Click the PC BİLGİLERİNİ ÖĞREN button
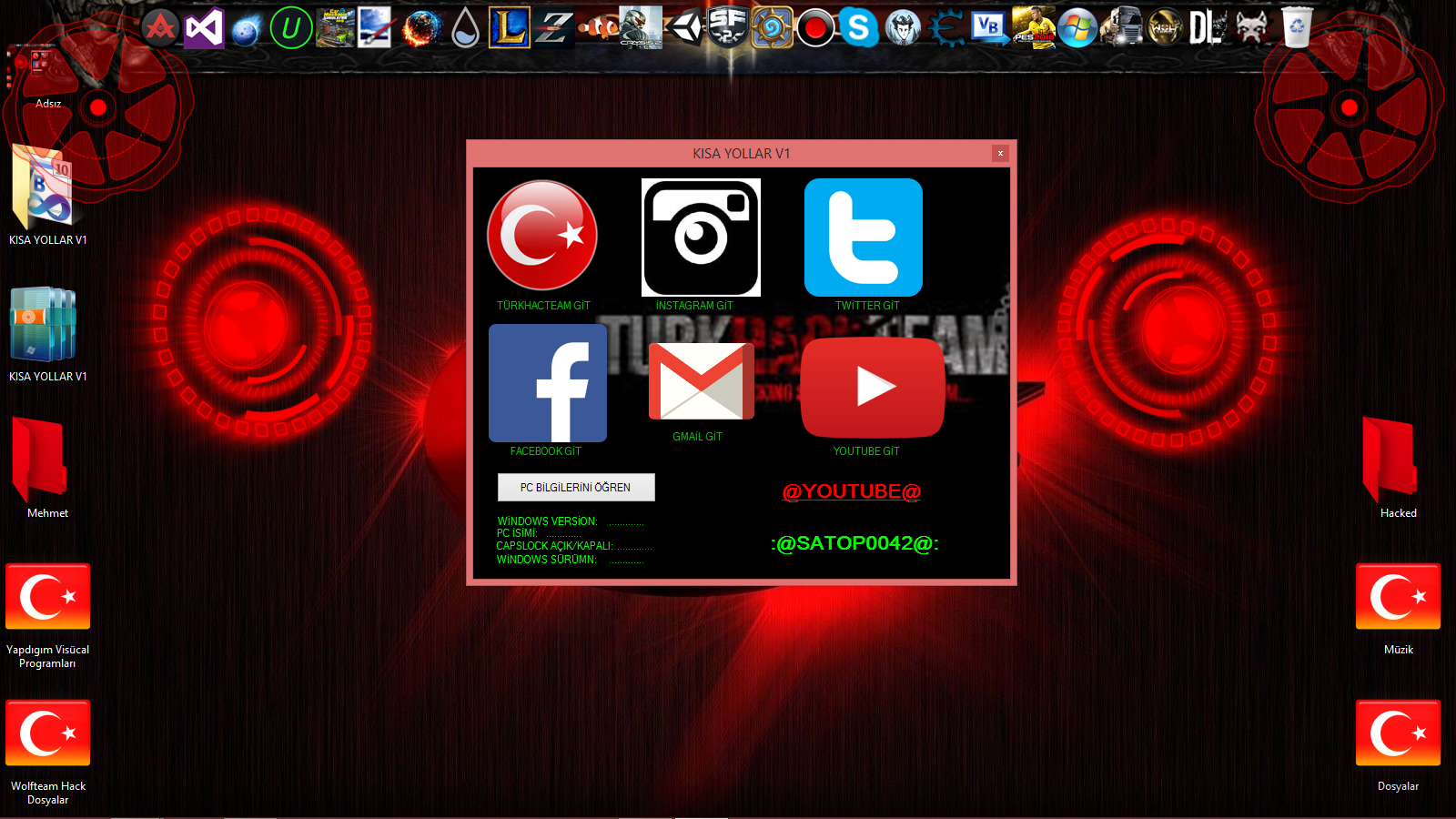The image size is (1456, 819). pos(576,488)
